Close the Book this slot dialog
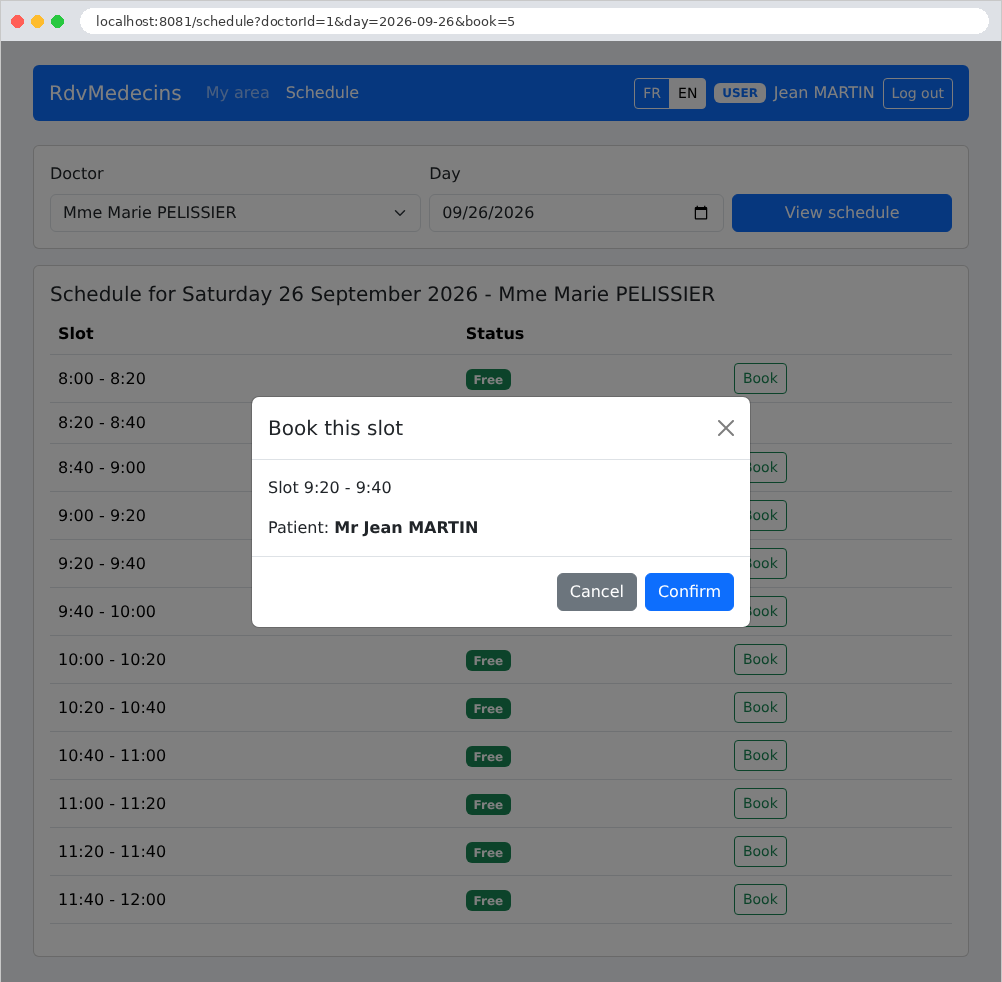The height and width of the screenshot is (982, 1002). (x=725, y=428)
